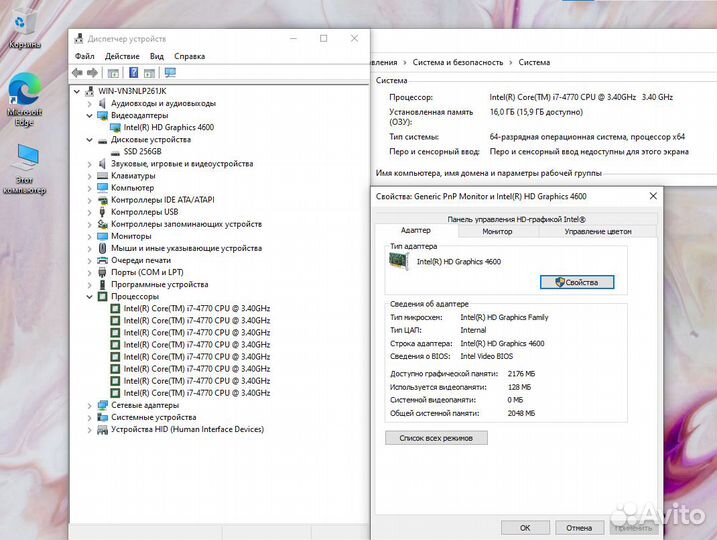
Task: Switch to Управление цветом tab
Action: (x=598, y=232)
